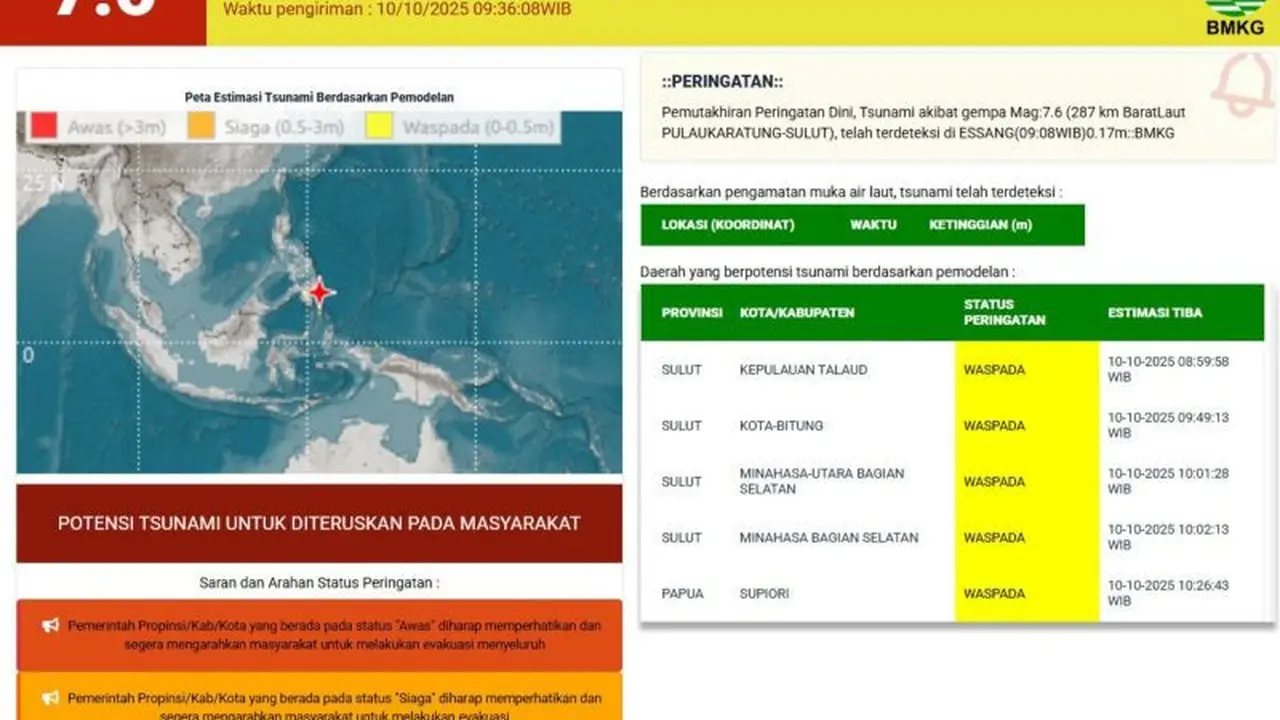
Task: Click the PROVINSI column header
Action: point(692,313)
